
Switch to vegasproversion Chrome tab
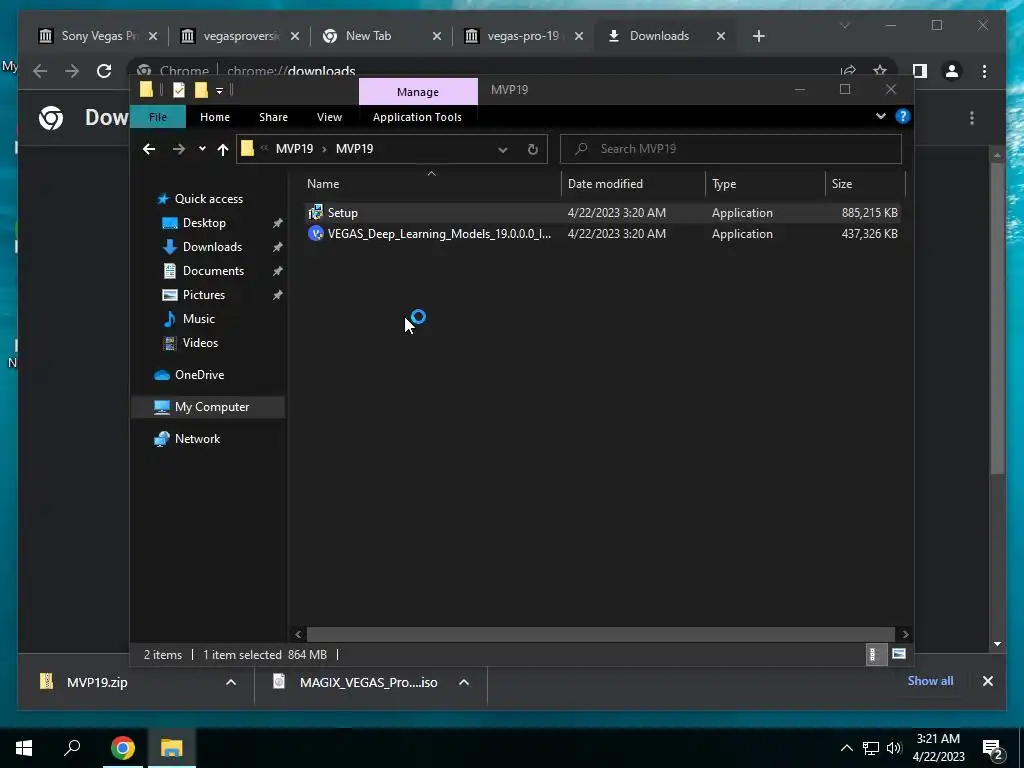click(x=241, y=36)
